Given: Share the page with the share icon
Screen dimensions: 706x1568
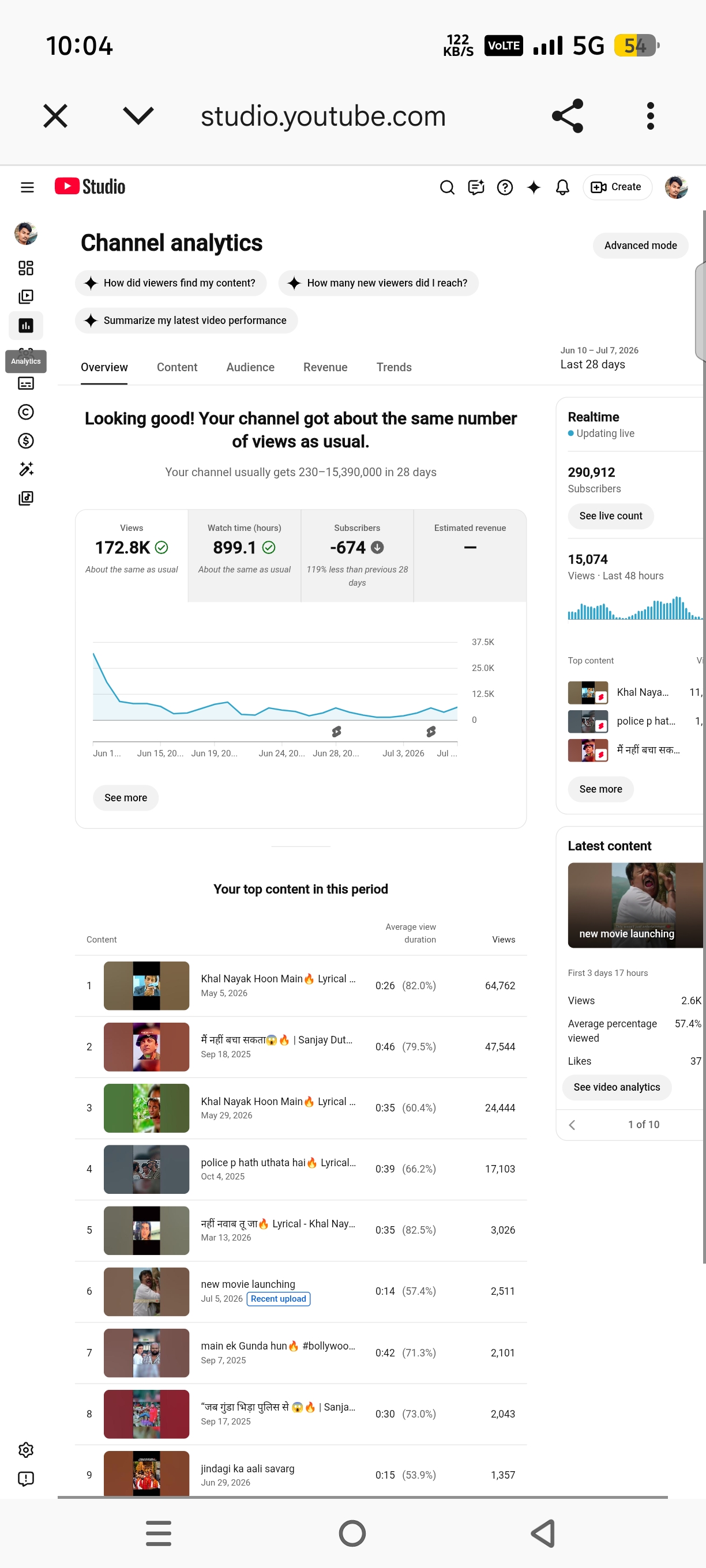Looking at the screenshot, I should click(567, 116).
